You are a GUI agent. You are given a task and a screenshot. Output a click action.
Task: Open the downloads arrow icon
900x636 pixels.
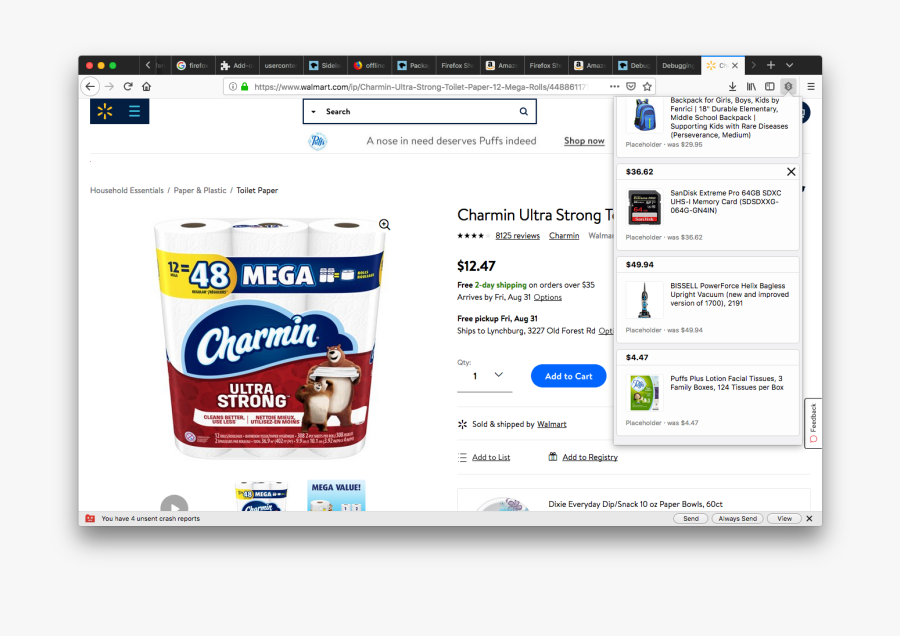point(732,87)
